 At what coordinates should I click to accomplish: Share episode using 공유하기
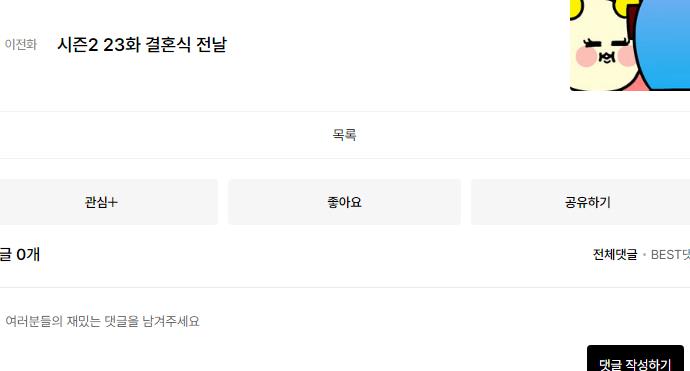[x=580, y=202]
